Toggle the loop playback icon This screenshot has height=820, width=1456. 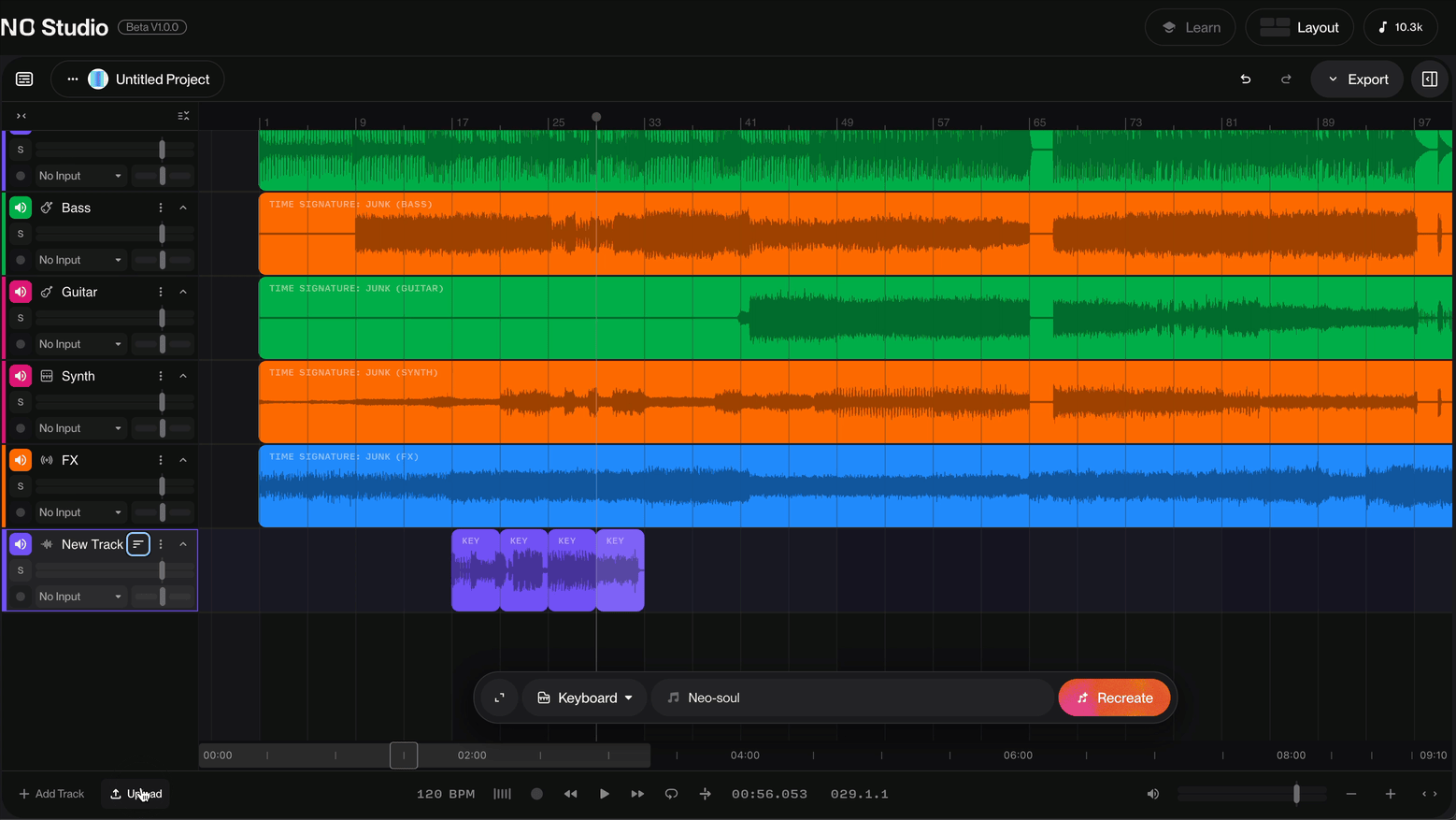point(671,794)
